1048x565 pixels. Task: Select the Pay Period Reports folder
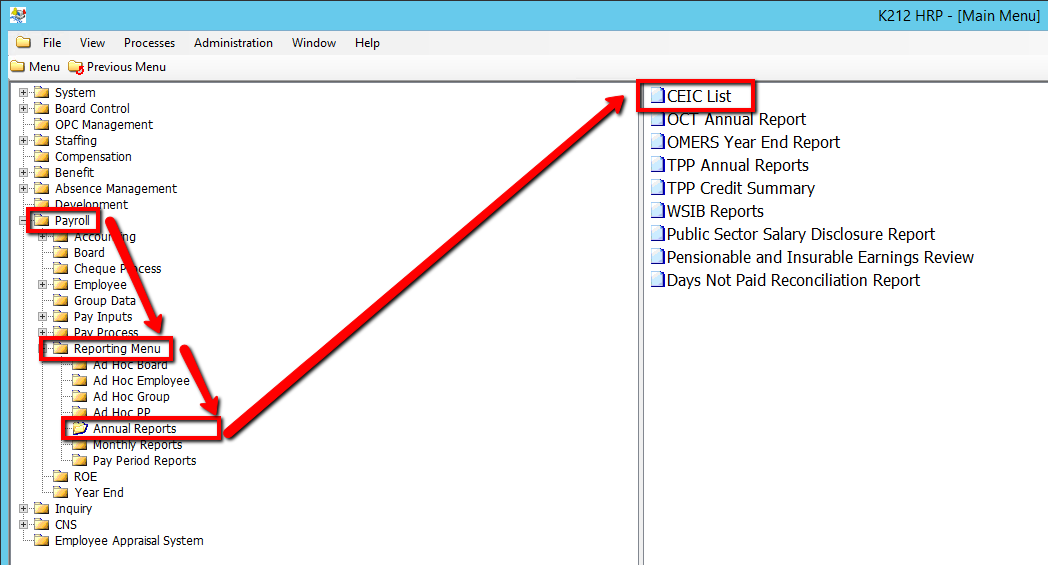144,461
